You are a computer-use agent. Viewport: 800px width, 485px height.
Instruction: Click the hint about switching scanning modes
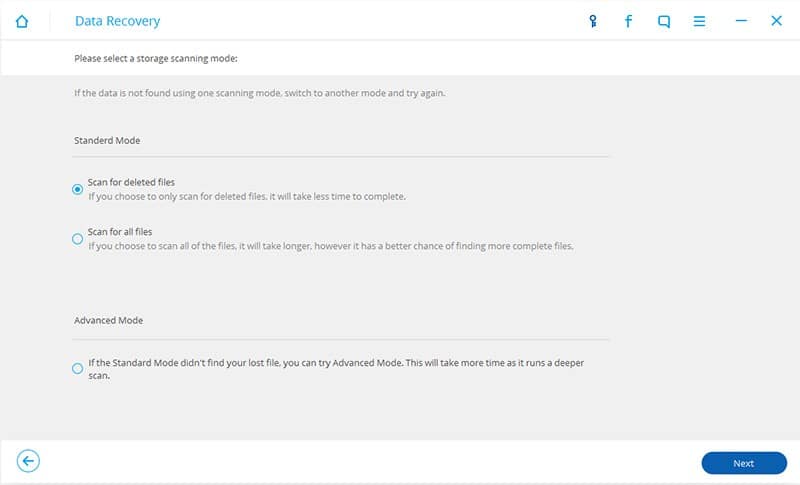(260, 93)
